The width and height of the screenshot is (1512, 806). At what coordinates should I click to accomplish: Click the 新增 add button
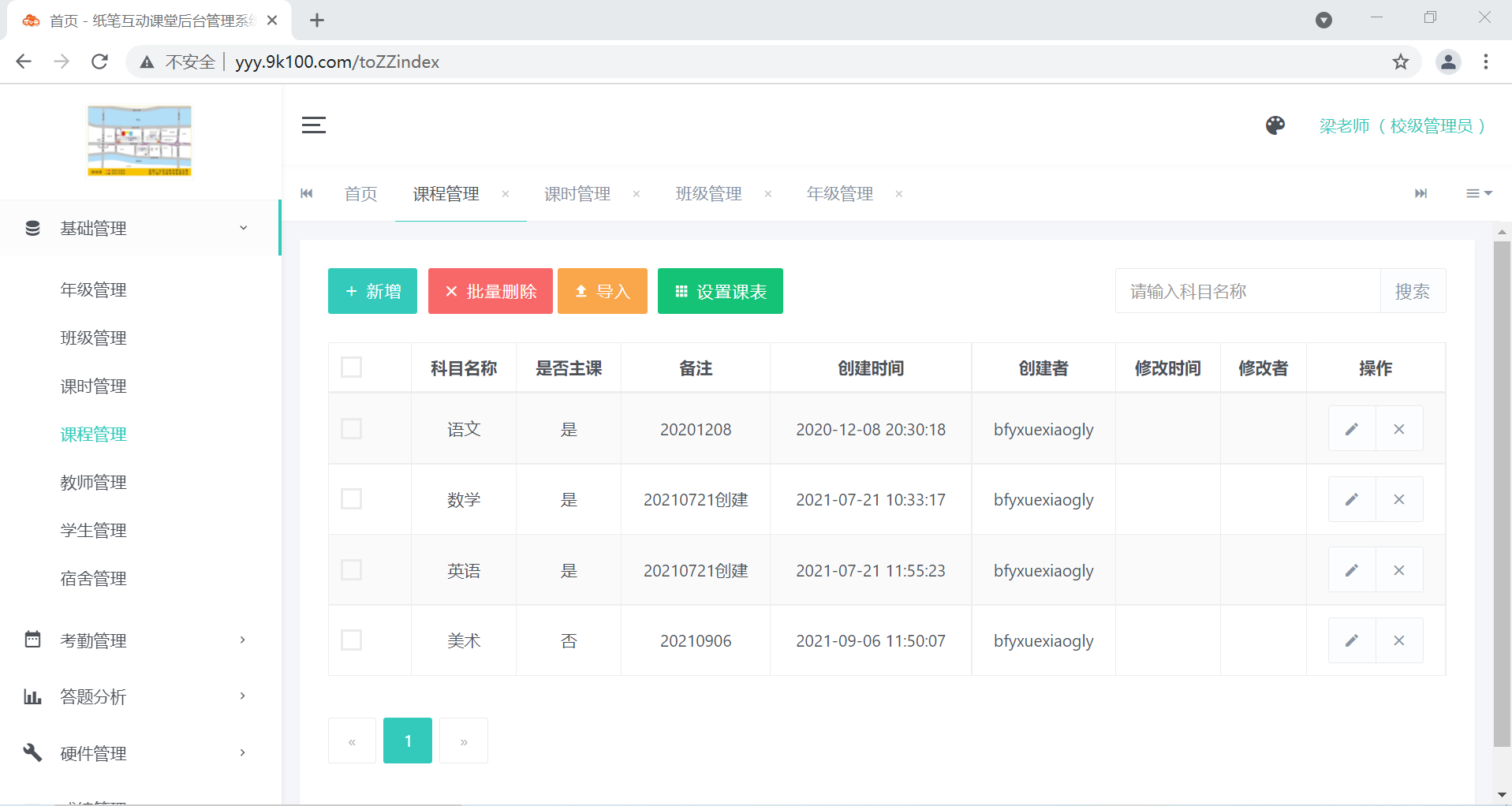click(x=372, y=291)
